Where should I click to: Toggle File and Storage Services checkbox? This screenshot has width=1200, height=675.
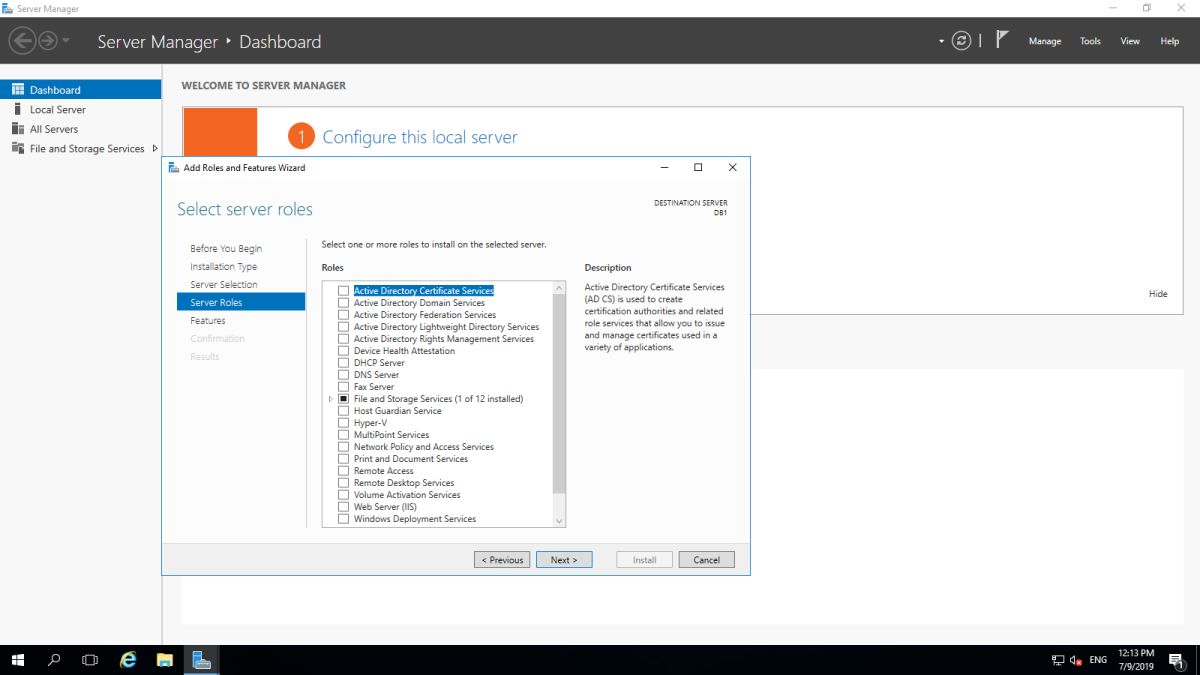pyautogui.click(x=344, y=399)
